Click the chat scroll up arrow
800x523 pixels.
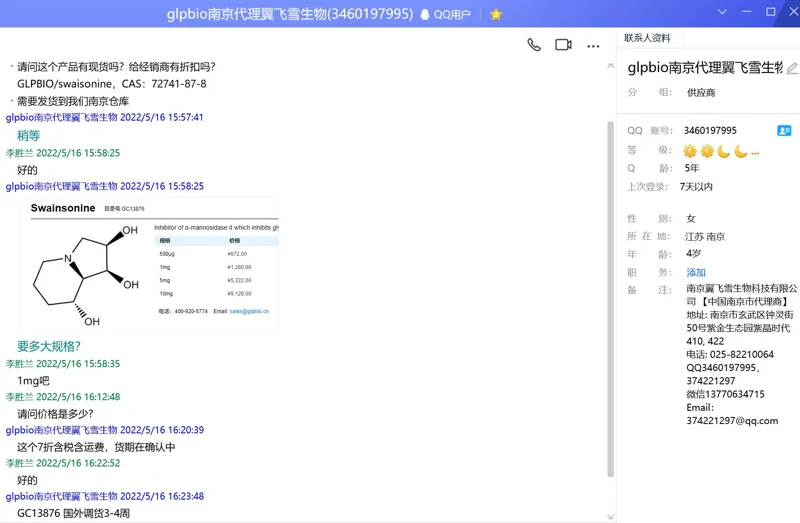click(x=610, y=66)
